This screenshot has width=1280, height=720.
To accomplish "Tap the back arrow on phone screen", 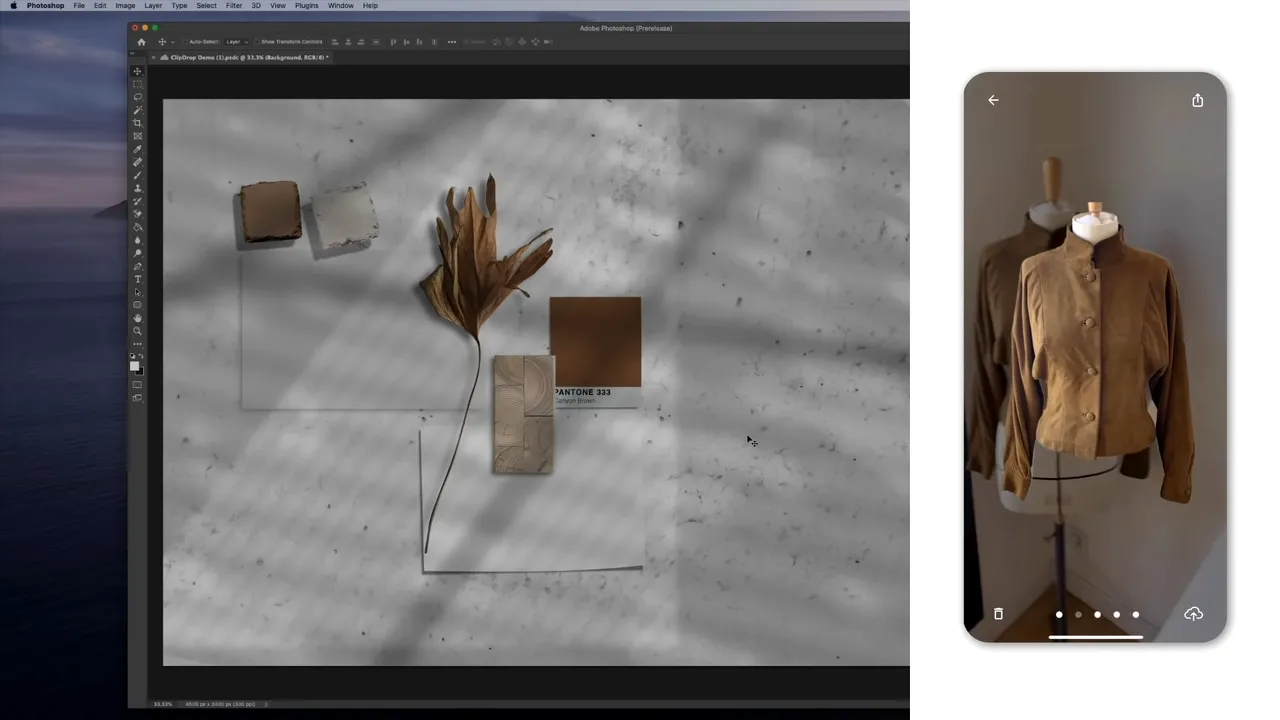I will click(993, 100).
